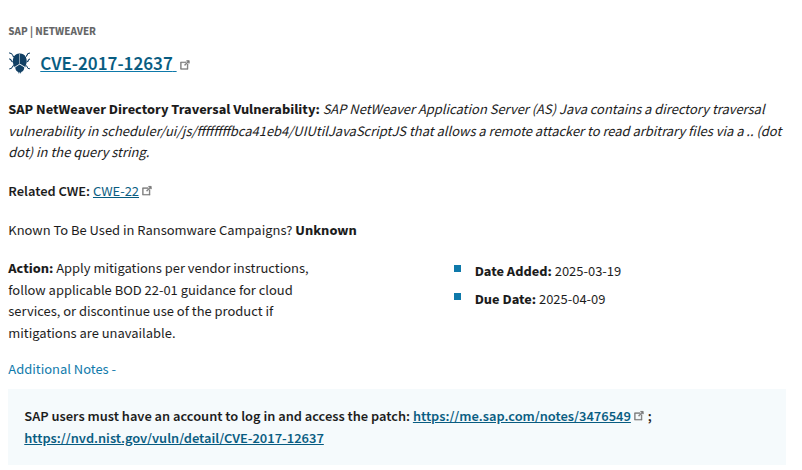Viewport: 802px width, 470px height.
Task: Open the me.sap.com notes 3476549 link
Action: point(522,416)
